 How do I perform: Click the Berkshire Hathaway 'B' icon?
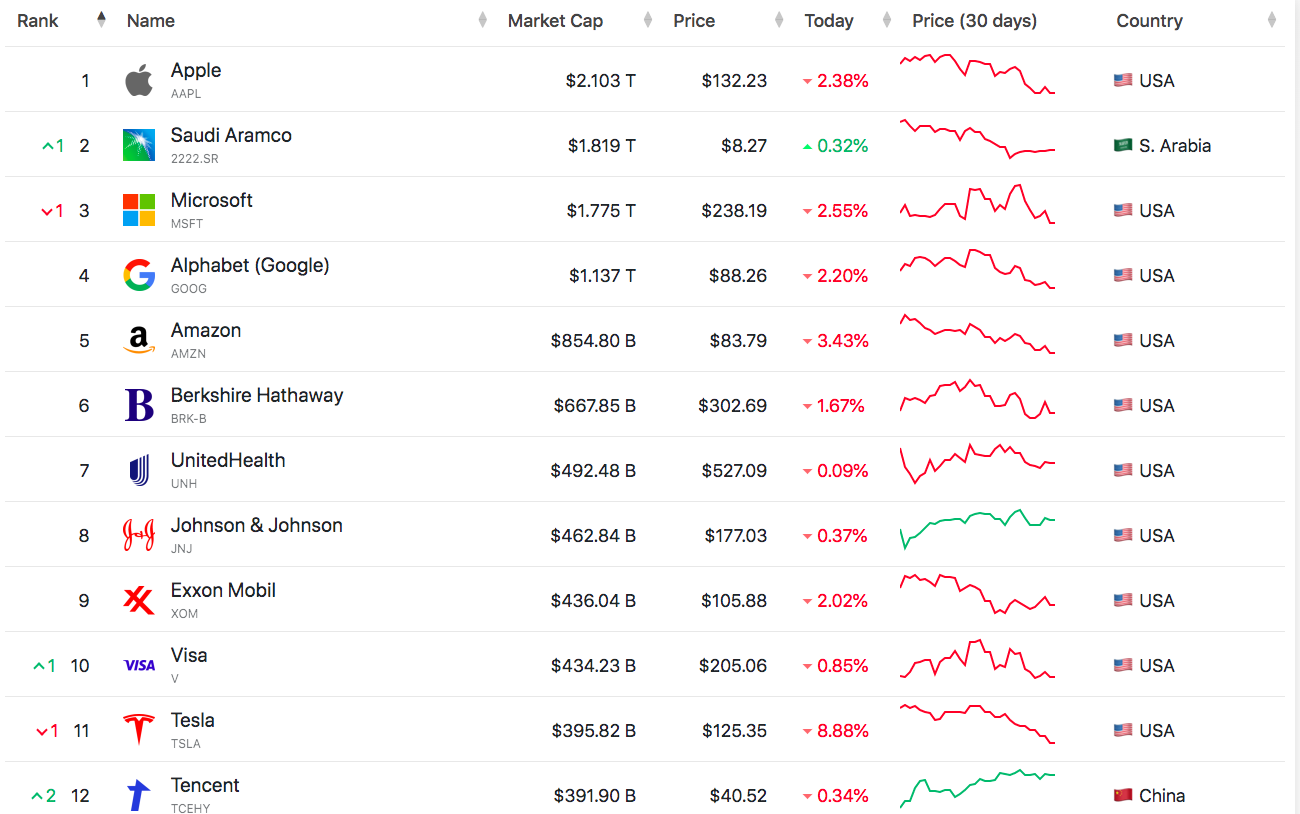pyautogui.click(x=138, y=404)
